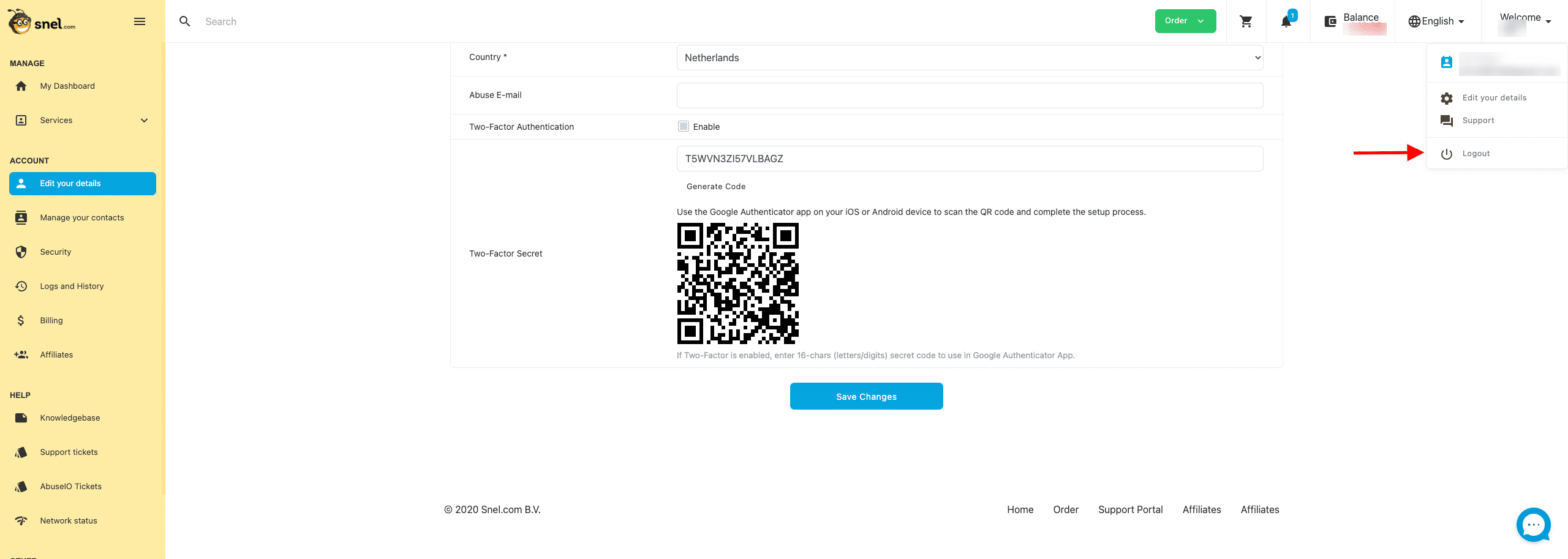Open the English language dropdown

click(x=1436, y=21)
